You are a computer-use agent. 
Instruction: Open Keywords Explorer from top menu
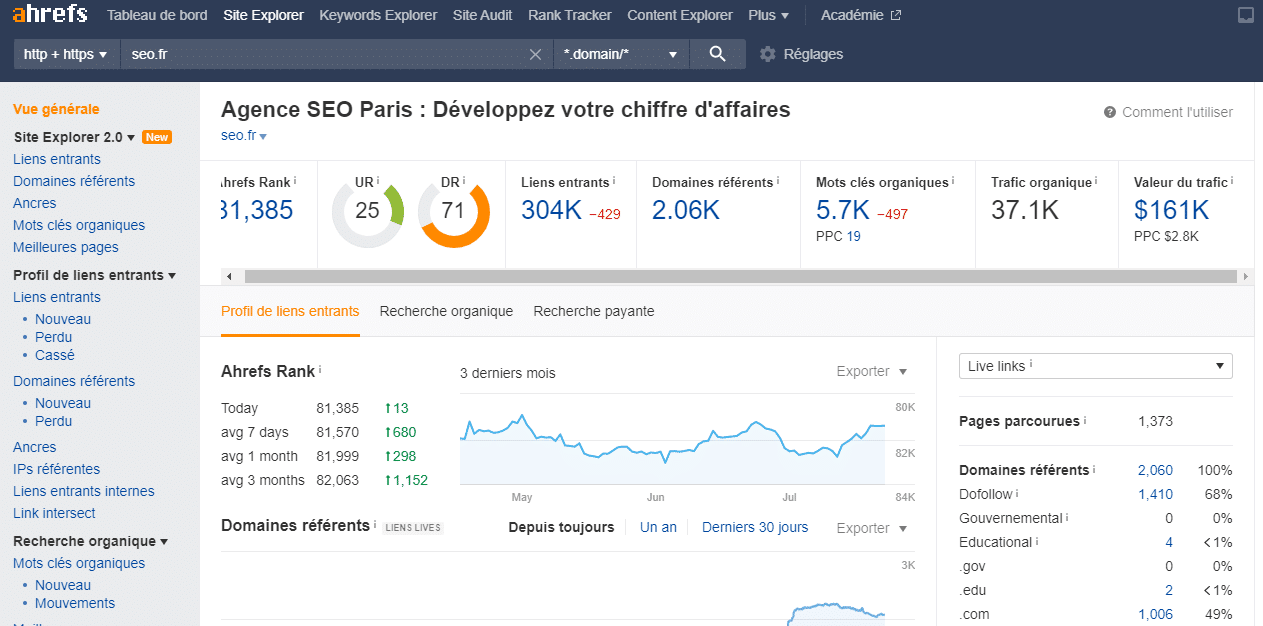tap(378, 15)
